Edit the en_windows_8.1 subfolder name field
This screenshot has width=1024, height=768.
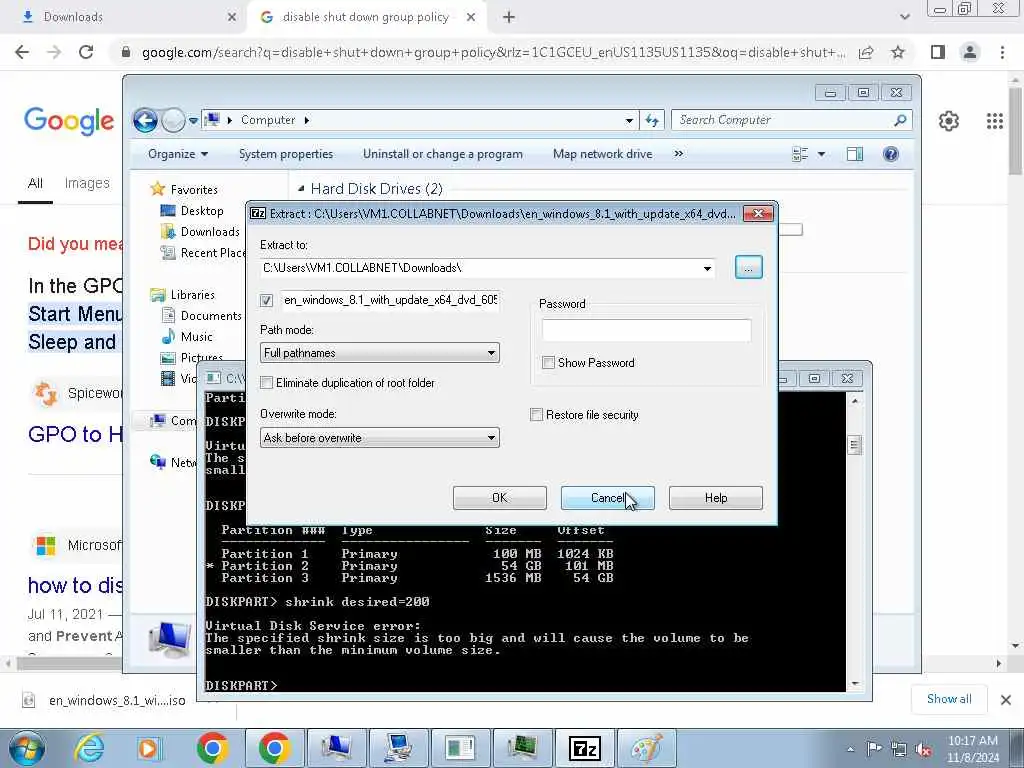[390, 300]
